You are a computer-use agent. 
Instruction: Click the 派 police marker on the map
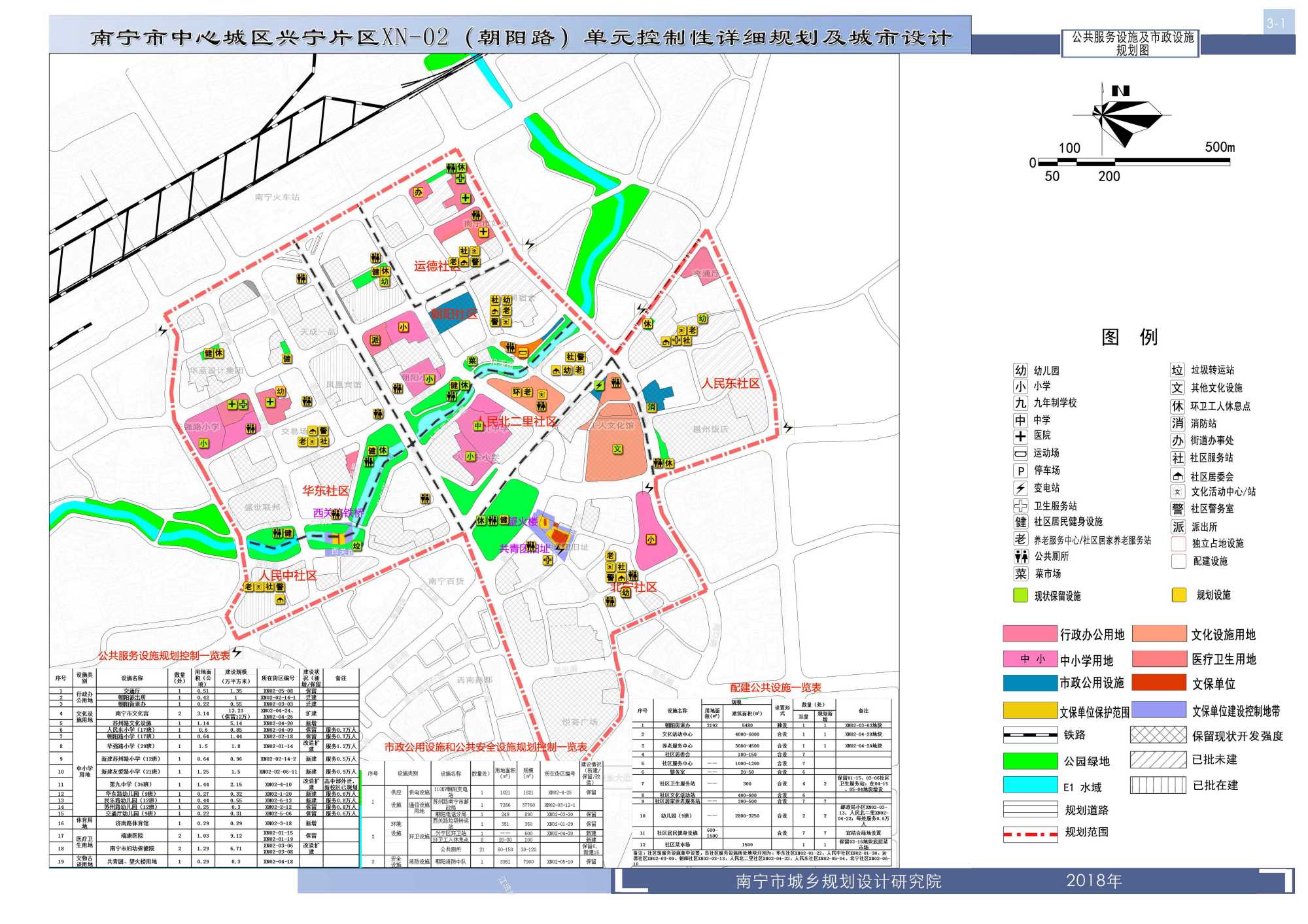(375, 340)
